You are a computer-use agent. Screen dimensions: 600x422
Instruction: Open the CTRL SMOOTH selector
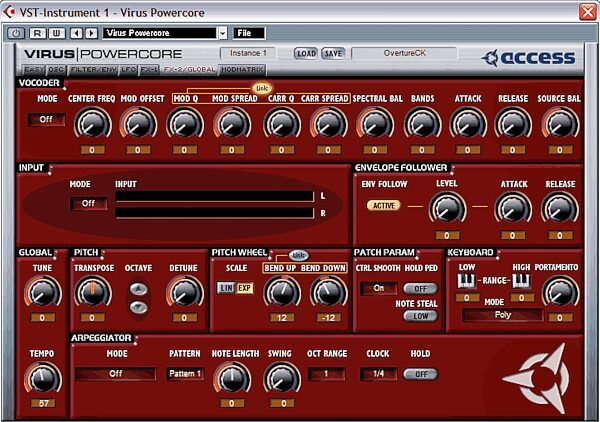coord(378,288)
